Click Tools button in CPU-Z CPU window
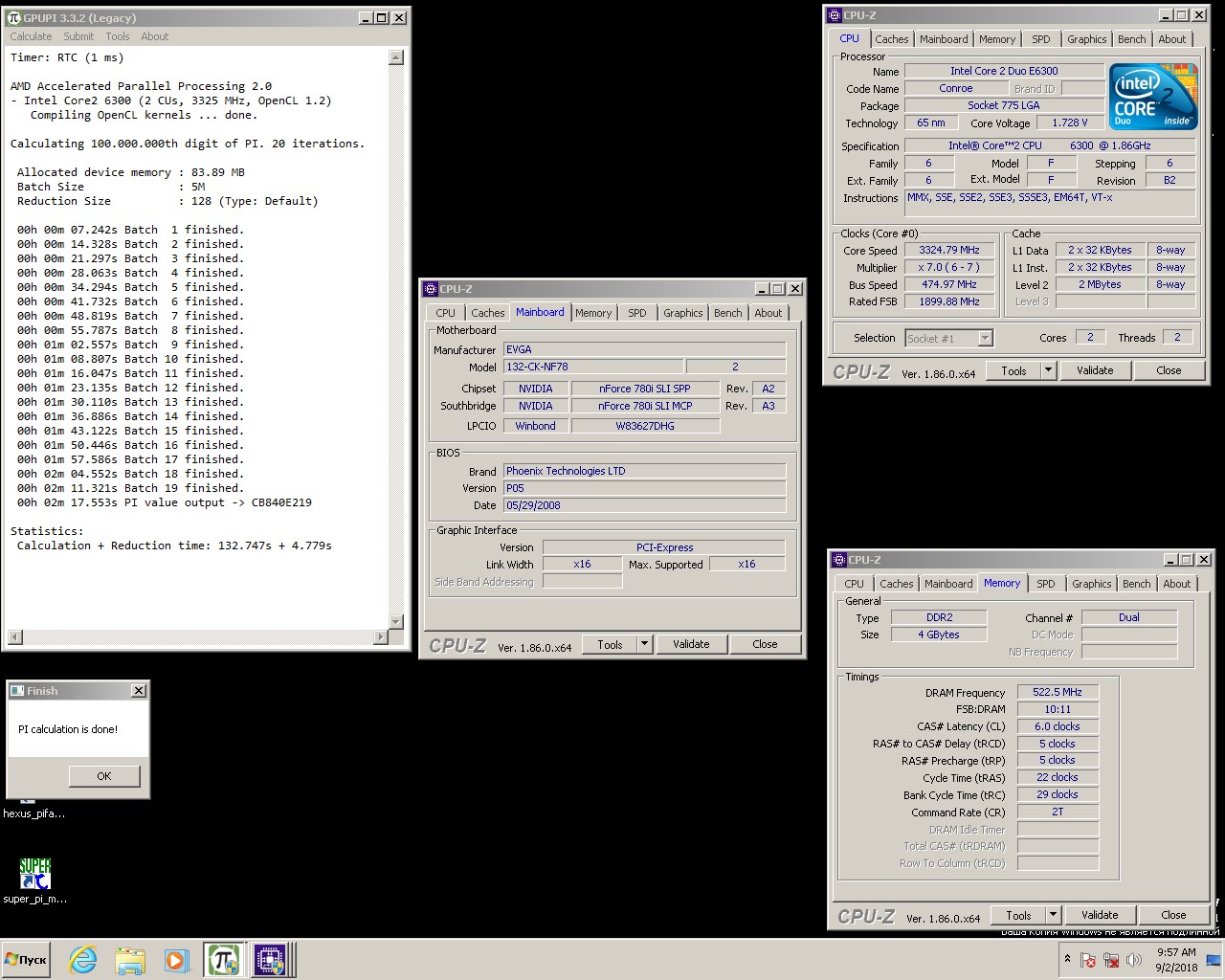Viewport: 1225px width, 980px height. [1013, 370]
